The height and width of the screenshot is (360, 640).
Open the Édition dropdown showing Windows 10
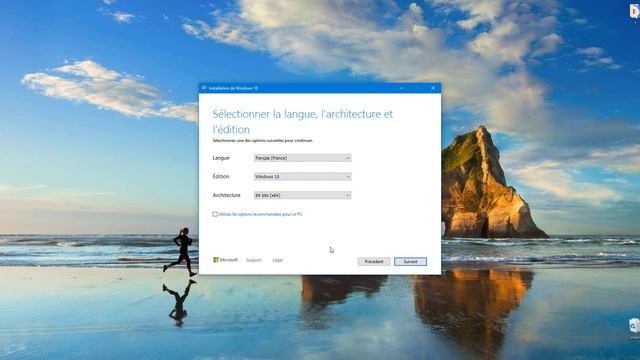pyautogui.click(x=302, y=177)
